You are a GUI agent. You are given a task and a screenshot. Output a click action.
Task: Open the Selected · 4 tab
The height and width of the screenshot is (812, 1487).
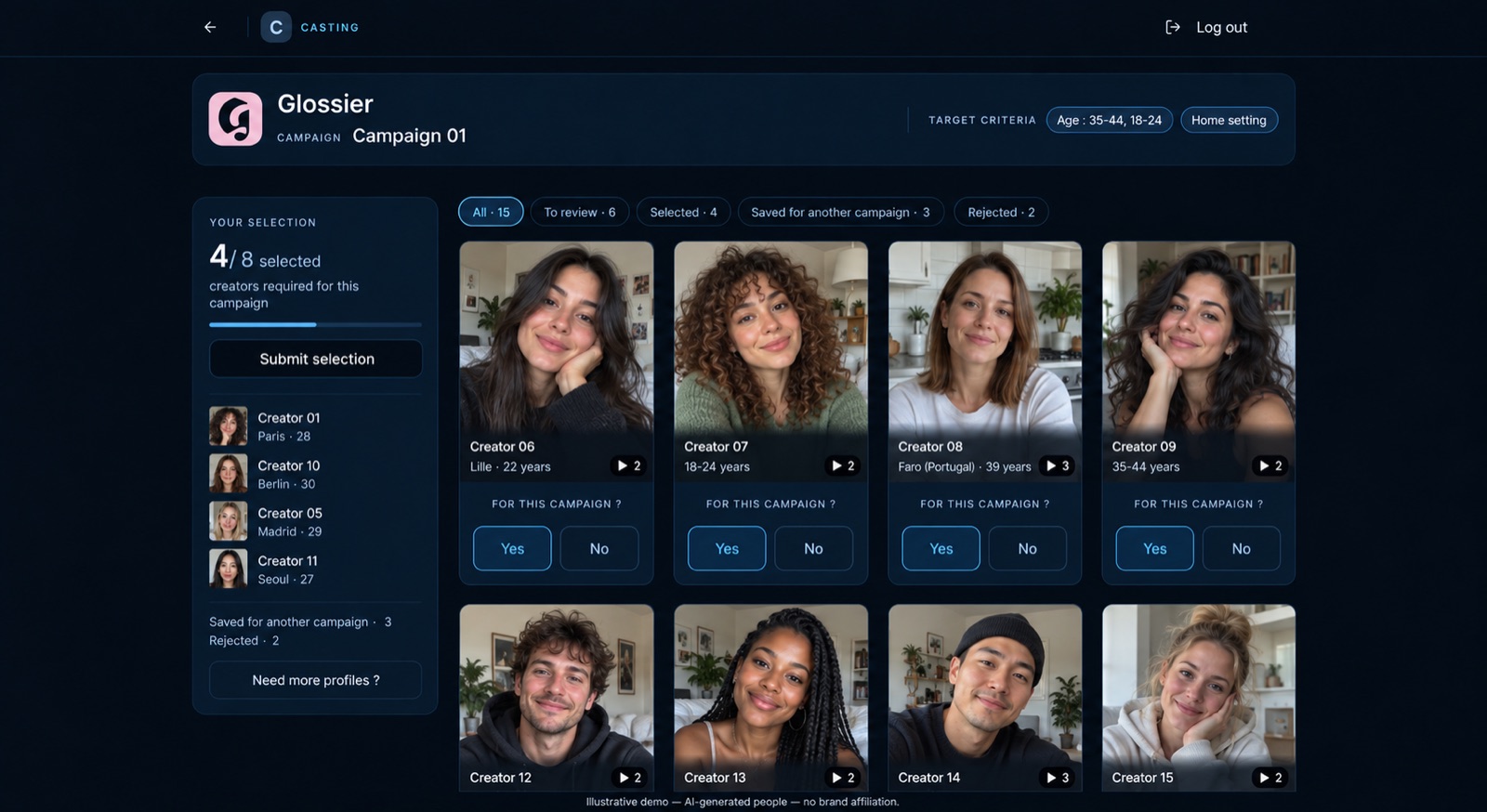(683, 212)
